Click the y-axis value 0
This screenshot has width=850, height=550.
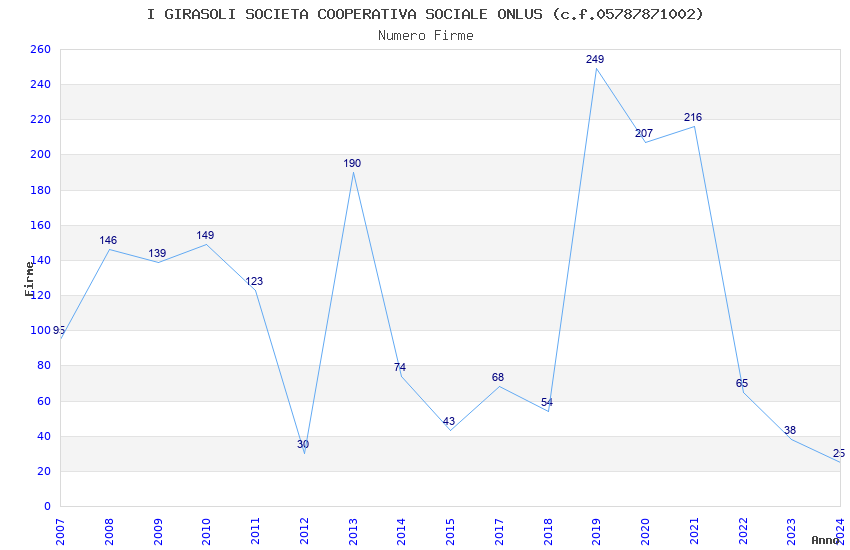(x=47, y=506)
